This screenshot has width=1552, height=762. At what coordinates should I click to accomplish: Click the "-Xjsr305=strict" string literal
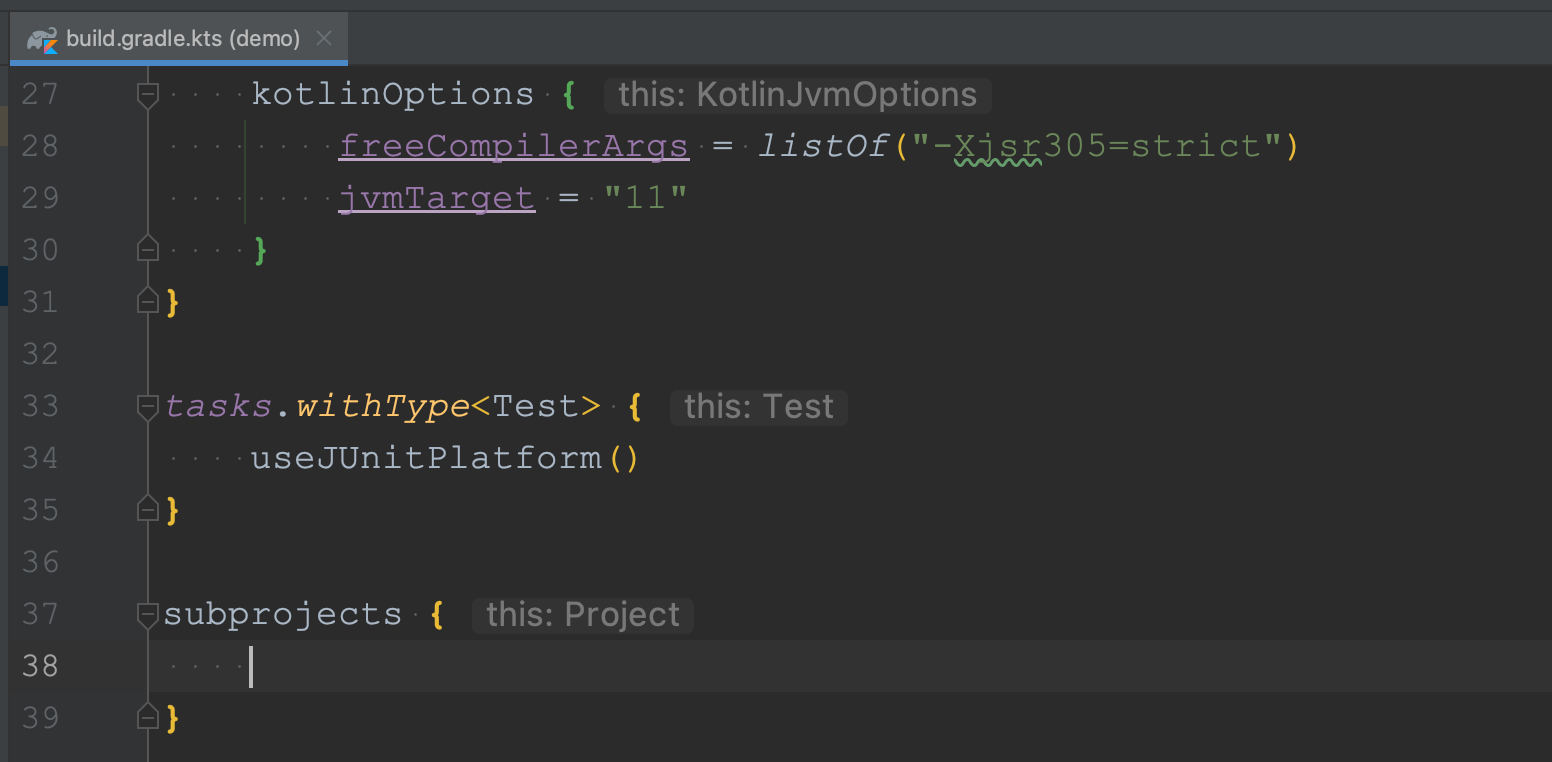coord(1098,146)
